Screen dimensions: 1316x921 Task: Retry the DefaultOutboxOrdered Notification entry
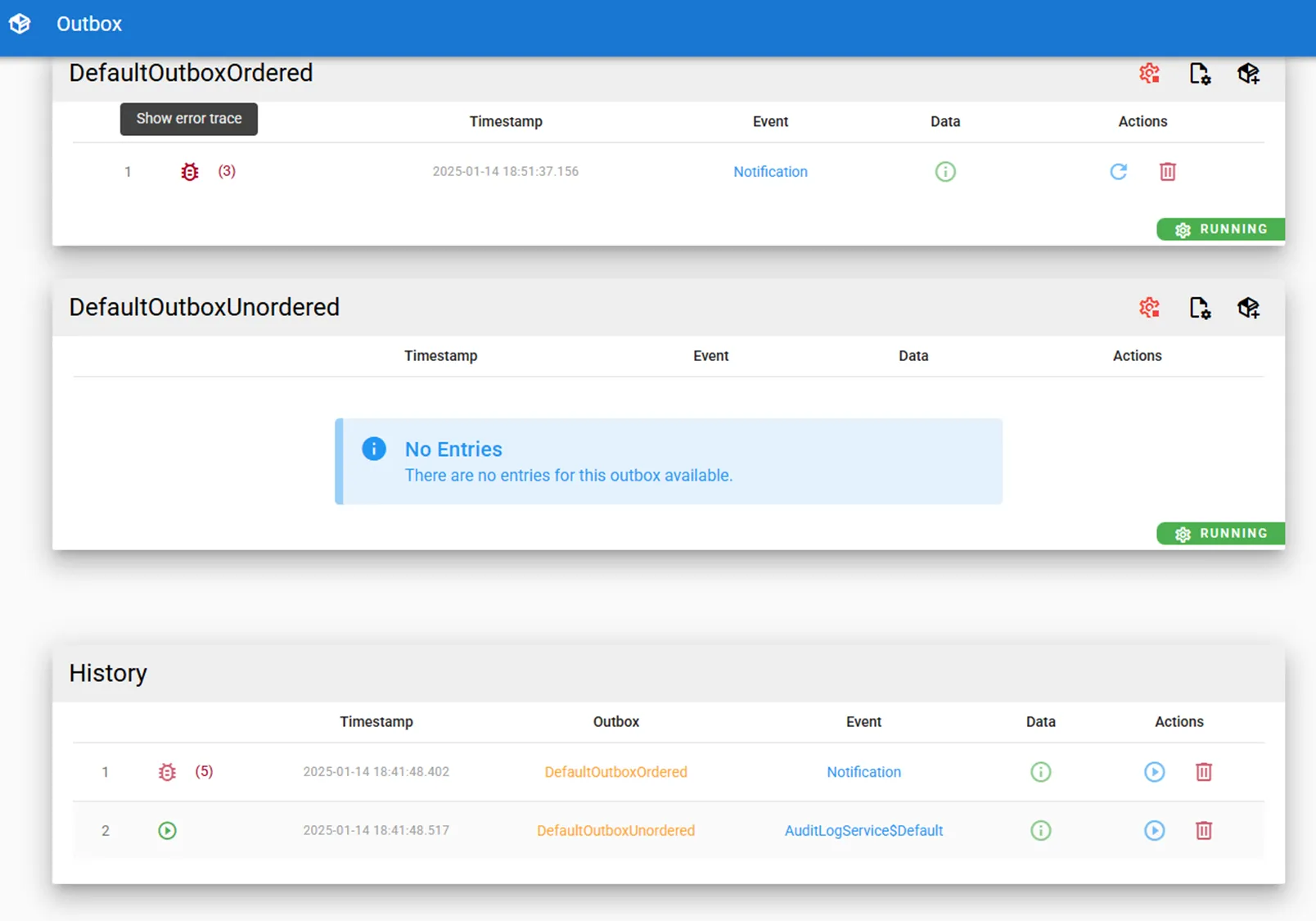(x=1118, y=172)
